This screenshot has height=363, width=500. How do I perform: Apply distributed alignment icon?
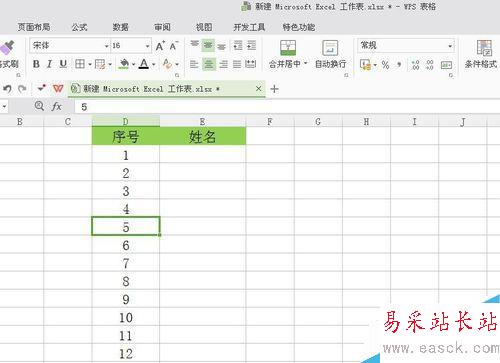pyautogui.click(x=251, y=64)
